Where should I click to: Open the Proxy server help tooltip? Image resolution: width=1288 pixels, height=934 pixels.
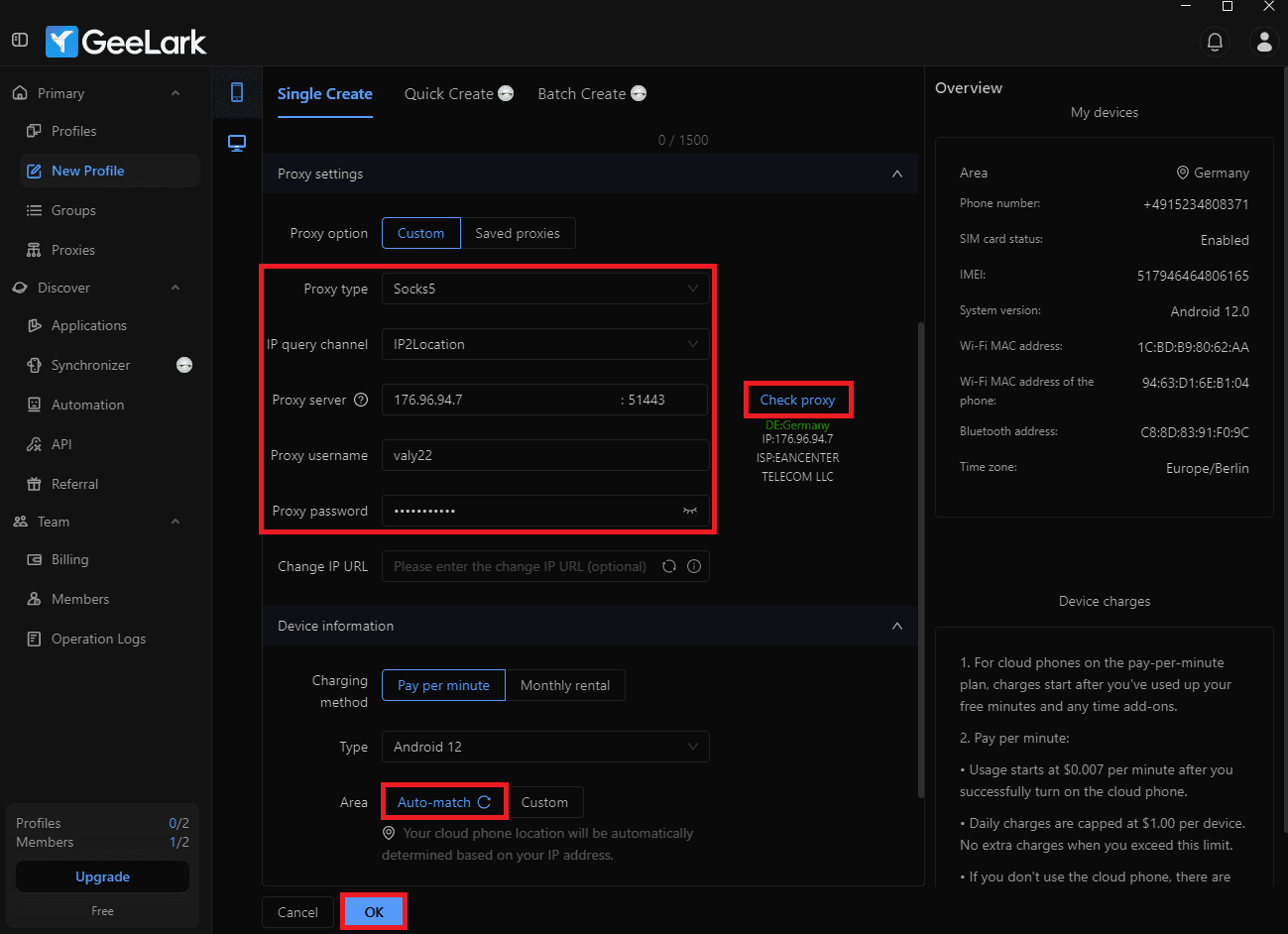[361, 400]
